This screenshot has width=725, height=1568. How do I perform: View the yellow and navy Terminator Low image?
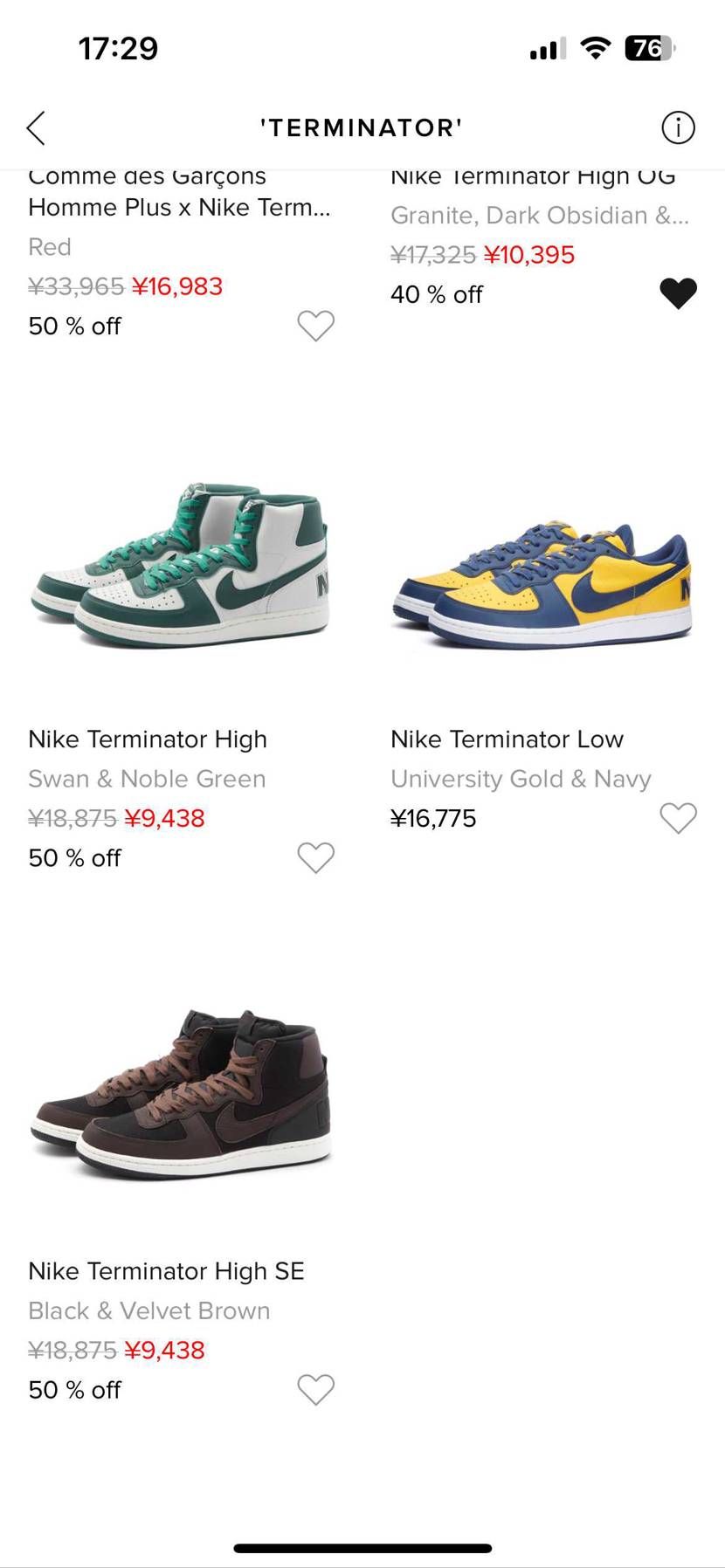(542, 583)
